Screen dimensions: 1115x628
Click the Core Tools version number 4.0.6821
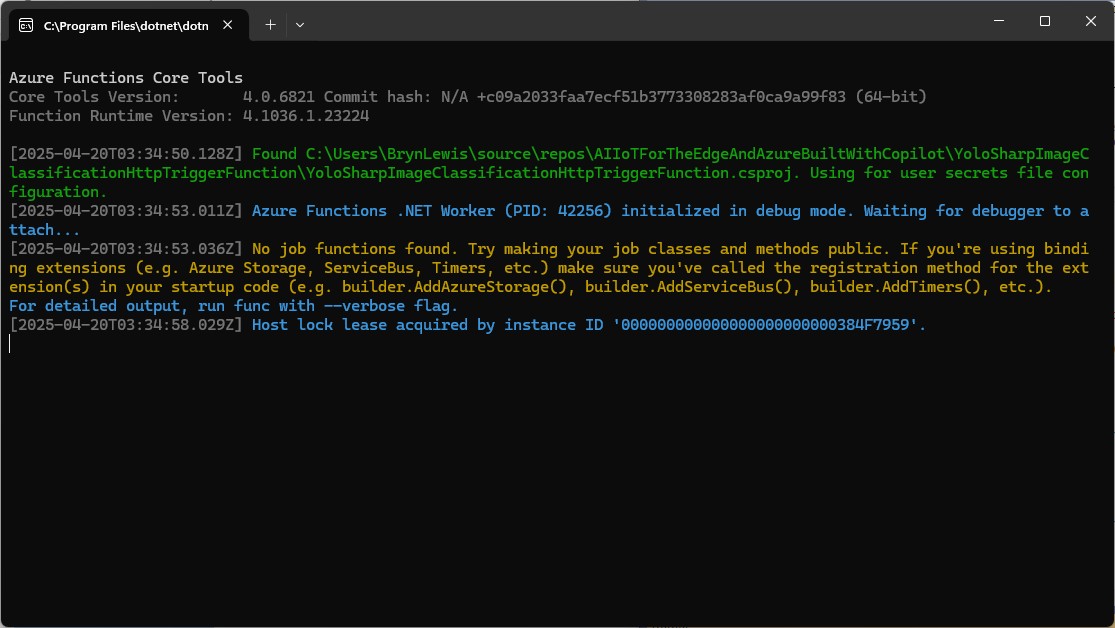279,97
